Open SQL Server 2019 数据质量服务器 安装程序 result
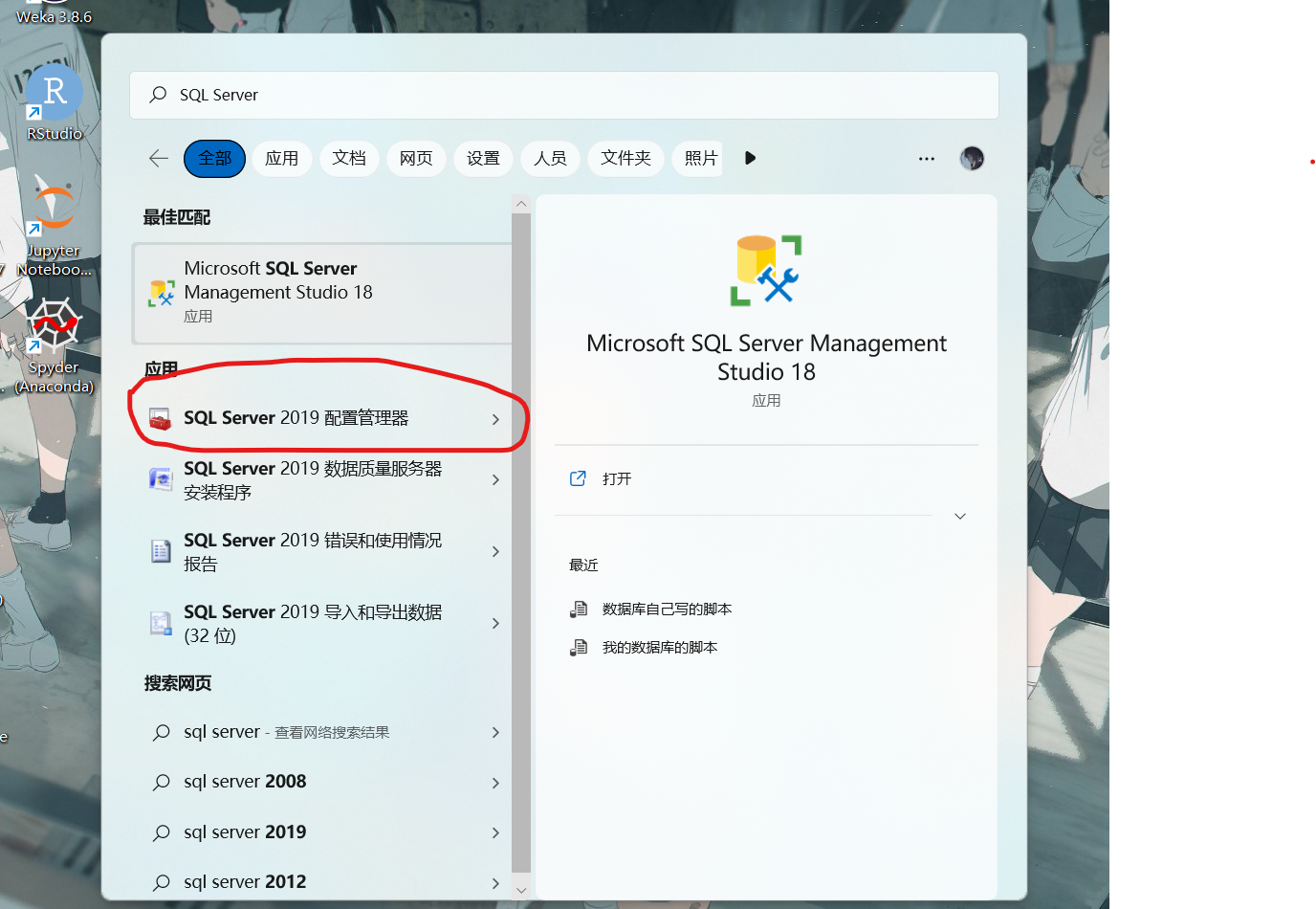Screen dimensions: 1316x909 (322, 479)
